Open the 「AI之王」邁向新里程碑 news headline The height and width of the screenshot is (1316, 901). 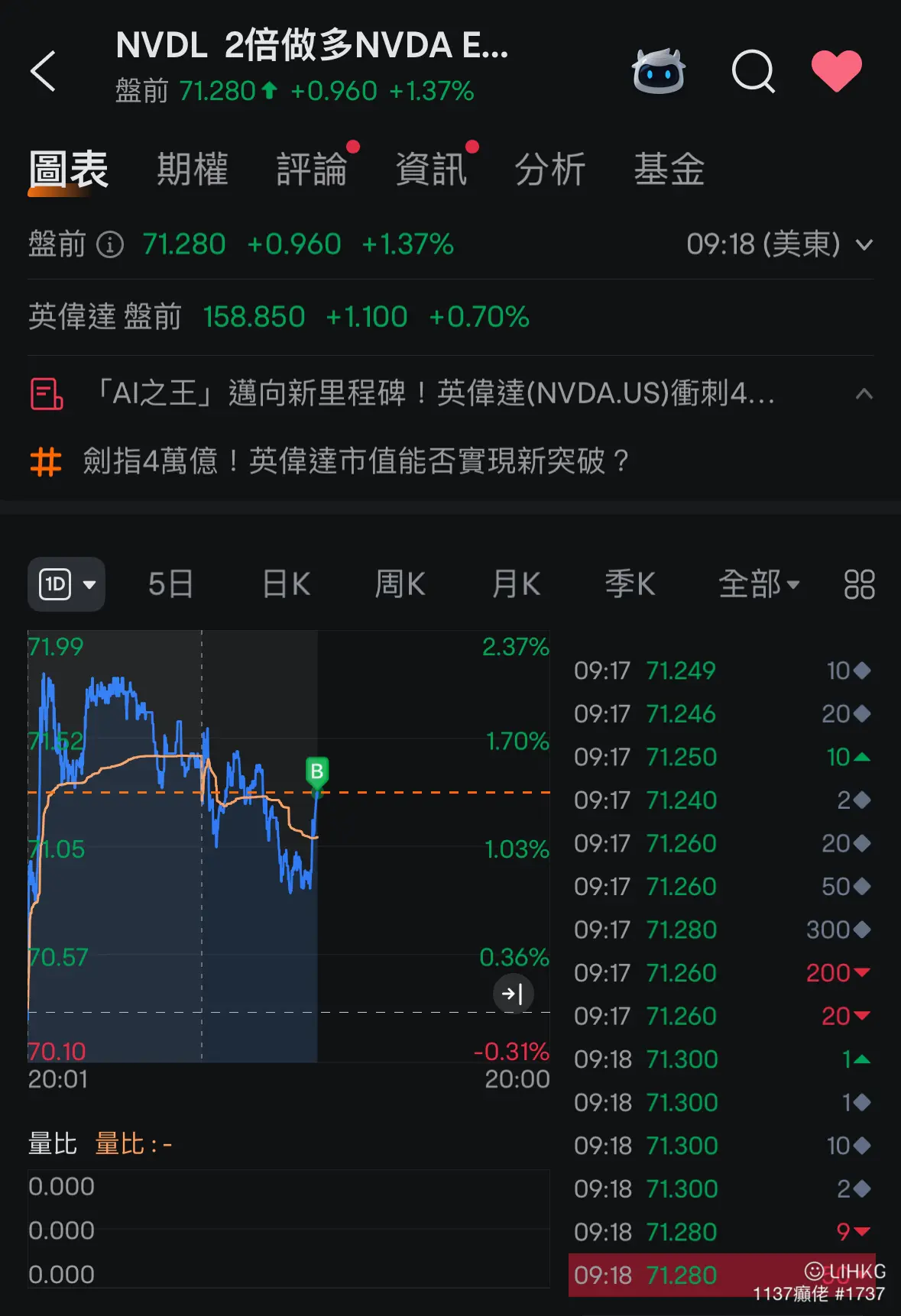click(432, 394)
